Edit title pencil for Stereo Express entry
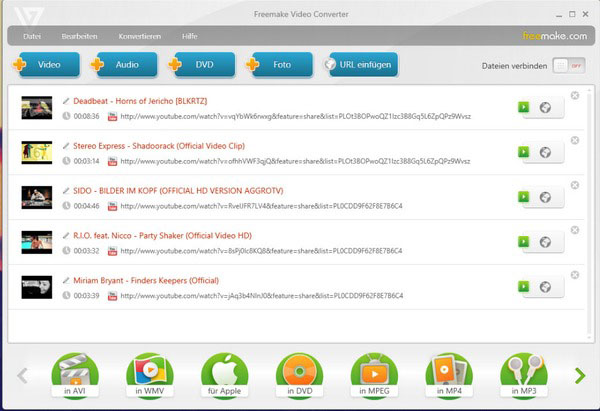Image resolution: width=600 pixels, height=411 pixels. tap(66, 146)
